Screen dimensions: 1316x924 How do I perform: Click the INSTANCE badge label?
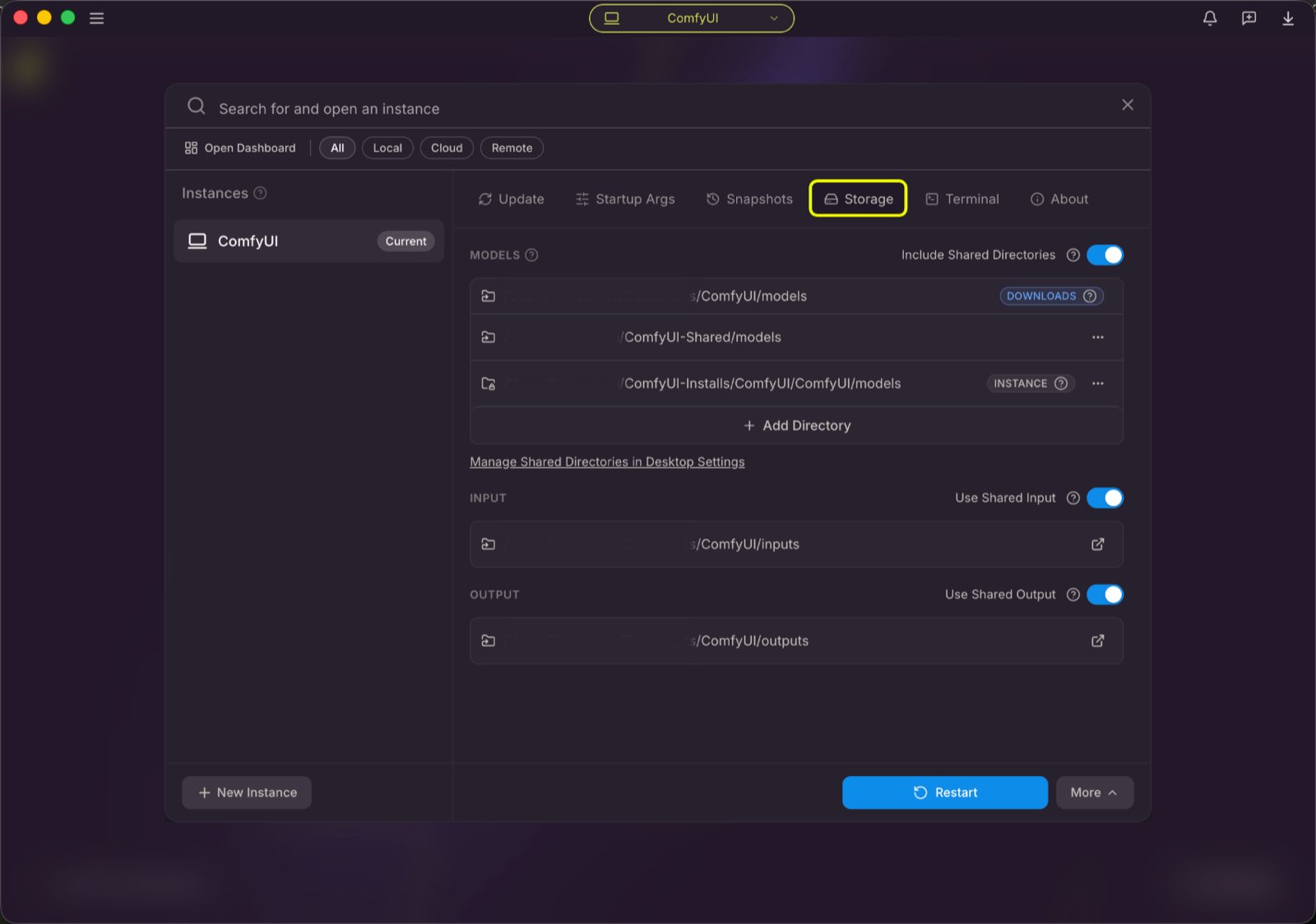click(1020, 383)
